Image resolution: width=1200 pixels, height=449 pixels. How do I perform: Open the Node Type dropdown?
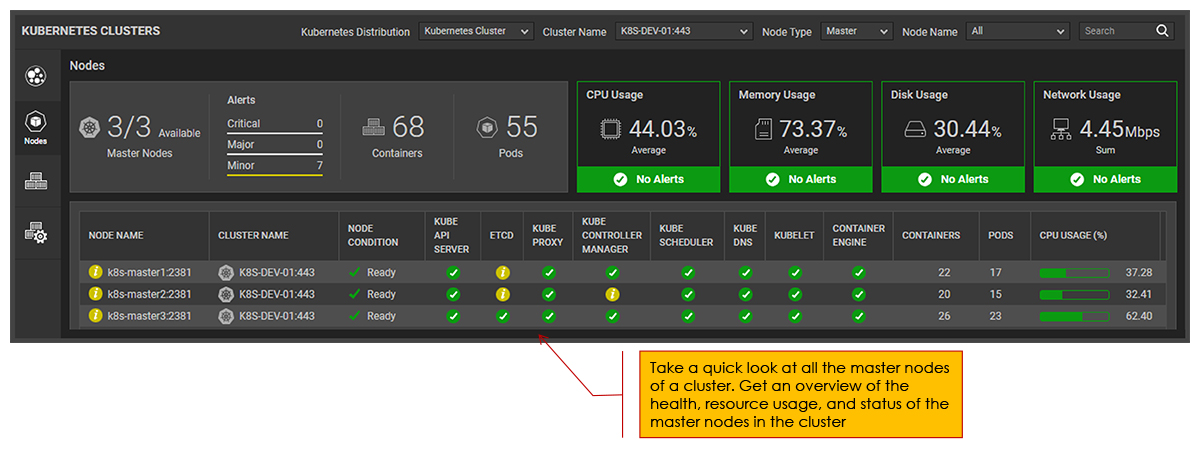coord(855,32)
